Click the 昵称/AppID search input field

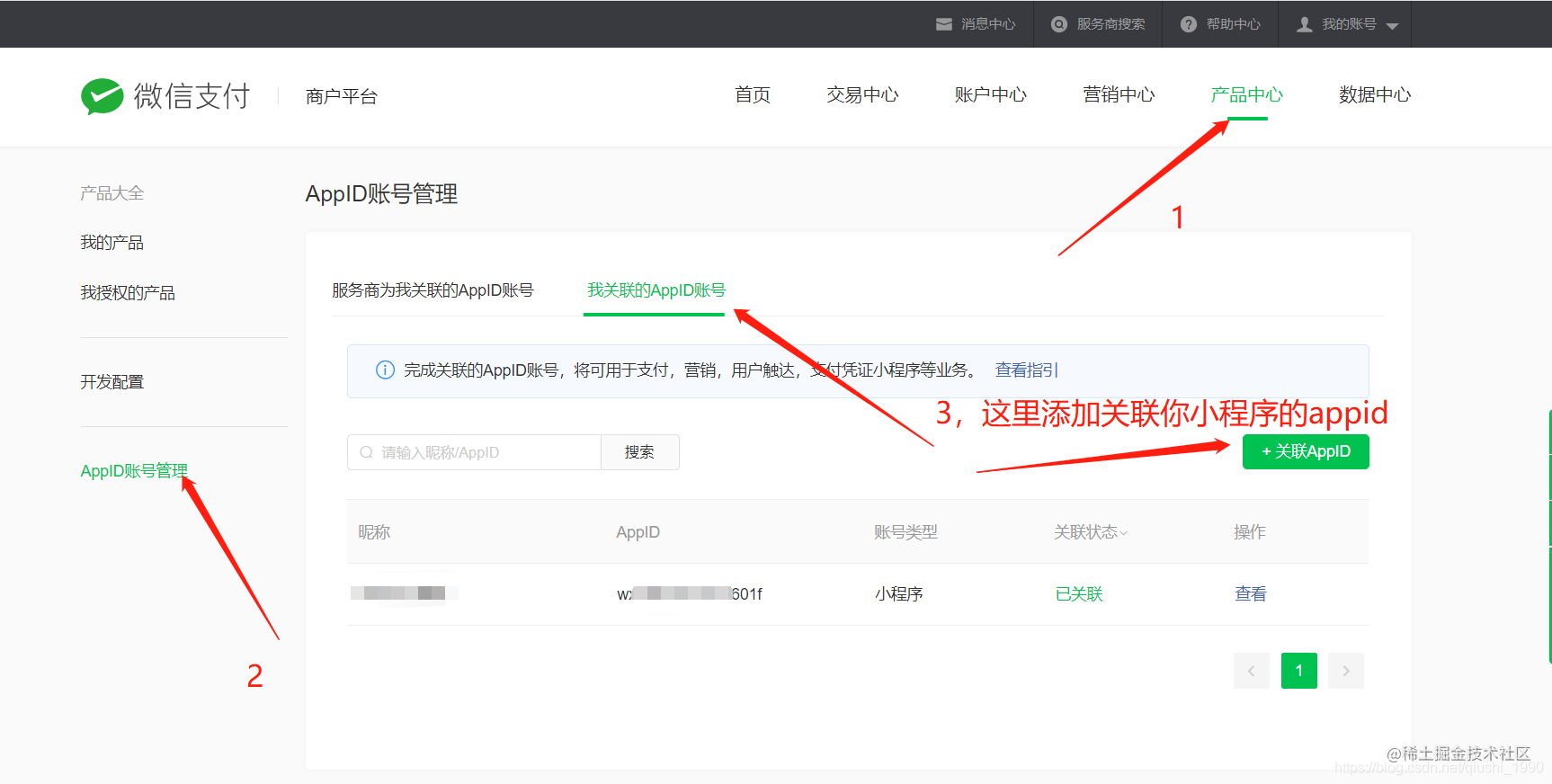coord(474,452)
